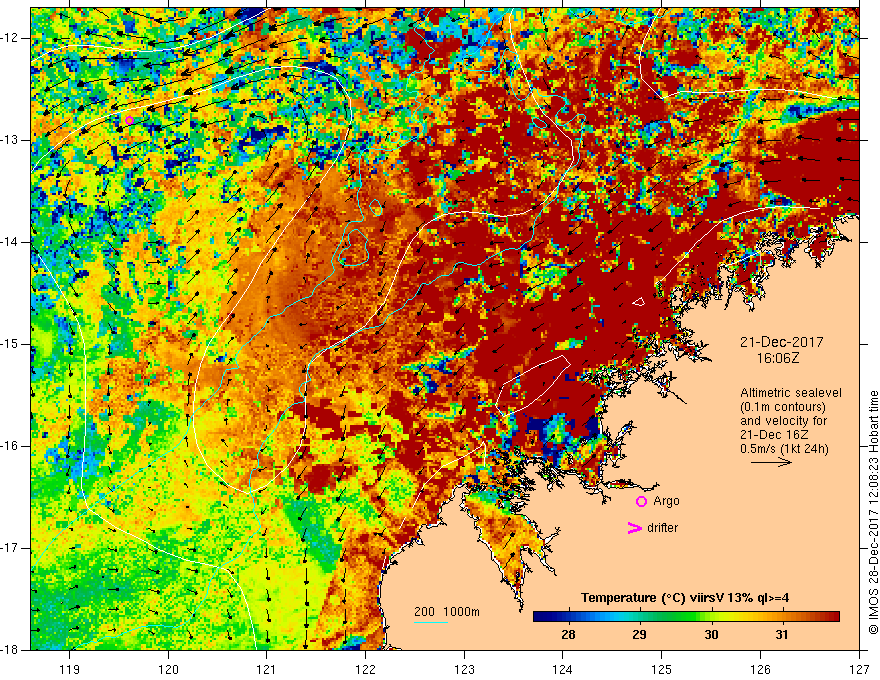Click latitude axis label -16
The width and height of the screenshot is (880, 680).
click(11, 447)
